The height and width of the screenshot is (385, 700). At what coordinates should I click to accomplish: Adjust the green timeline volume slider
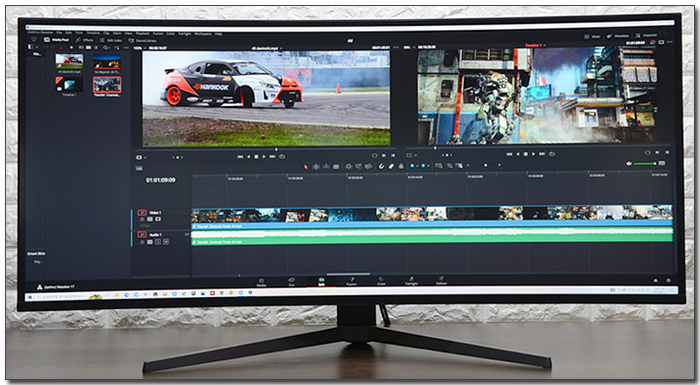(645, 163)
